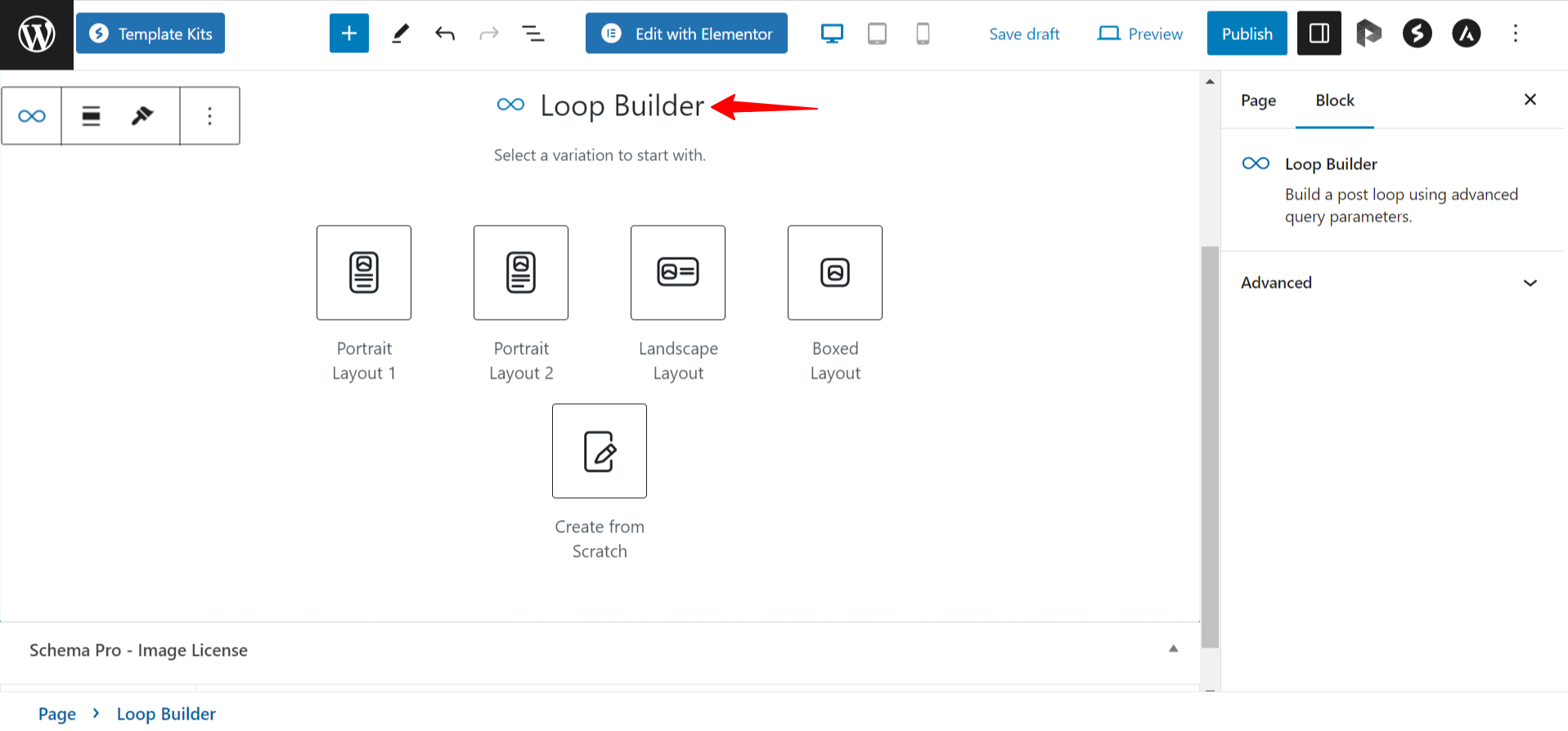The height and width of the screenshot is (731, 1568).
Task: Open the block inserter plus button
Action: pos(349,34)
